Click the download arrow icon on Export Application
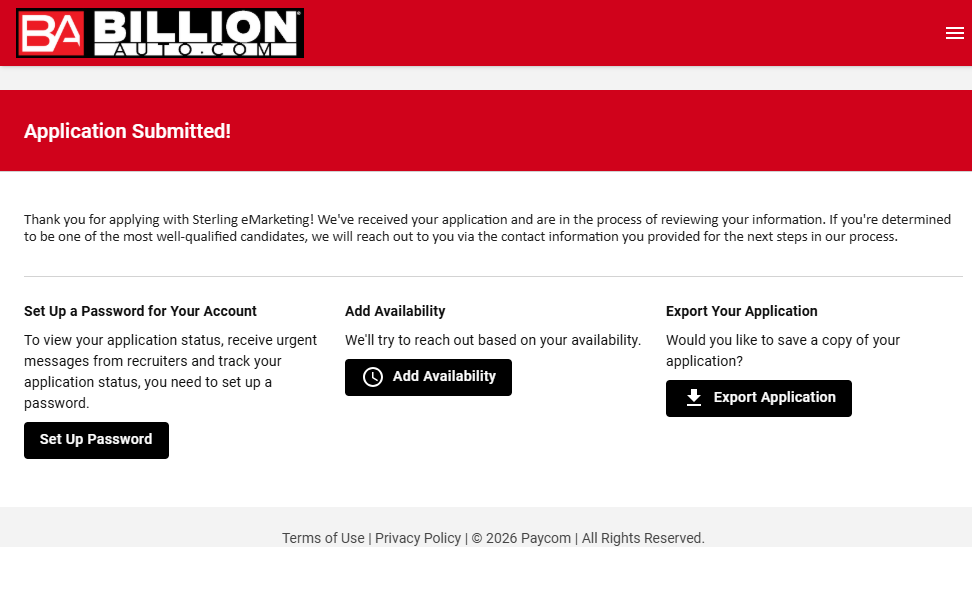 (694, 398)
